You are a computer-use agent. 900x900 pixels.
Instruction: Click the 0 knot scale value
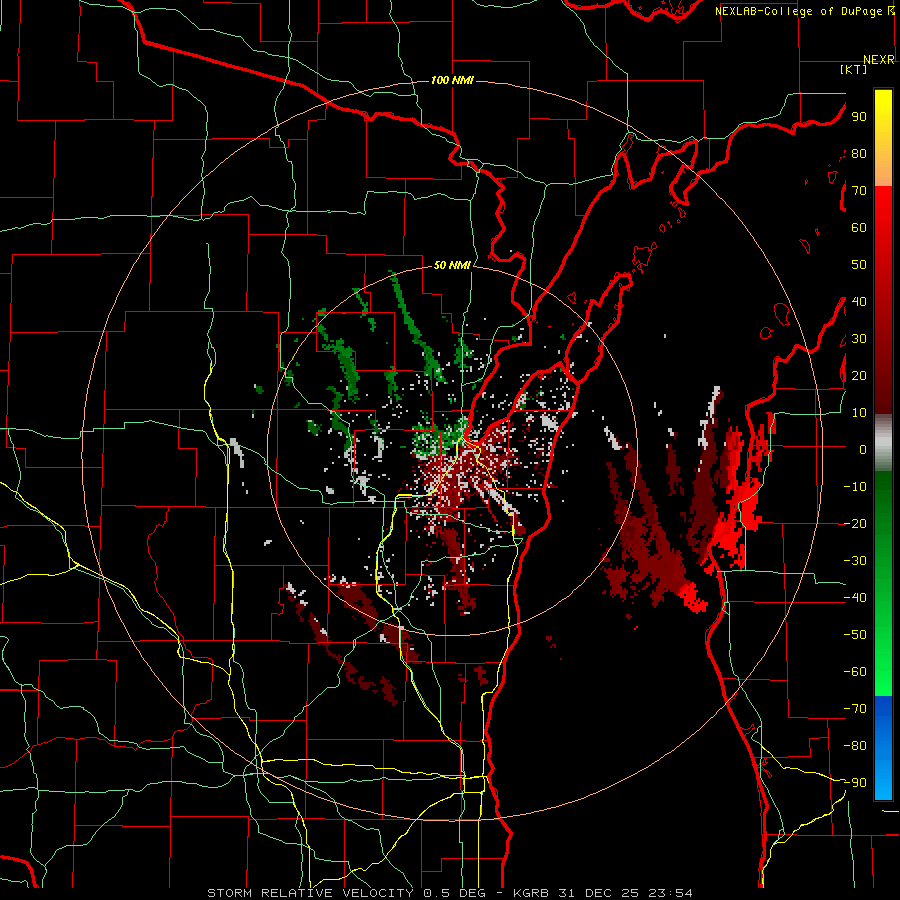coord(863,450)
